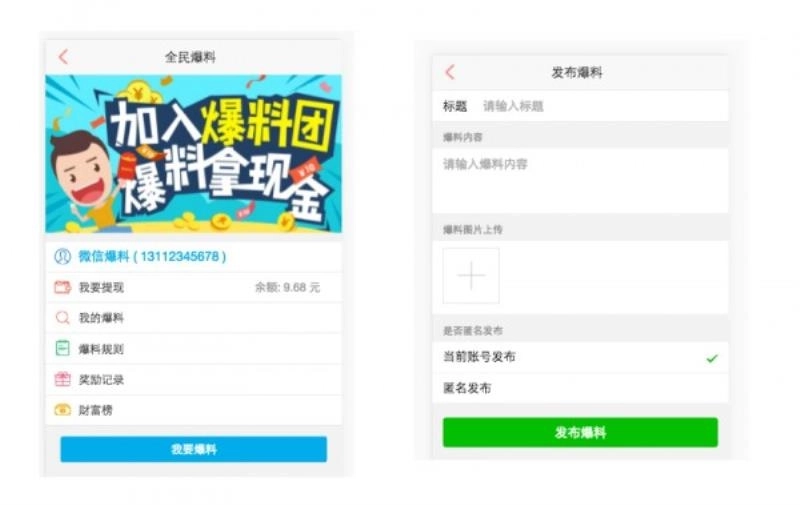
Task: Tap the wallet icon beside 我要提现
Action: click(x=62, y=287)
